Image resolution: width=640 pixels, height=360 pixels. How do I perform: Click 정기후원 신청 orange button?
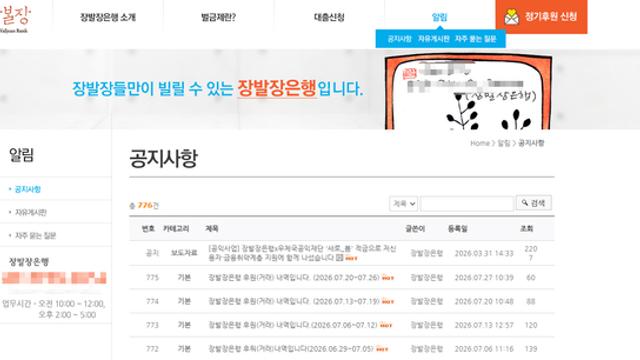(x=541, y=17)
